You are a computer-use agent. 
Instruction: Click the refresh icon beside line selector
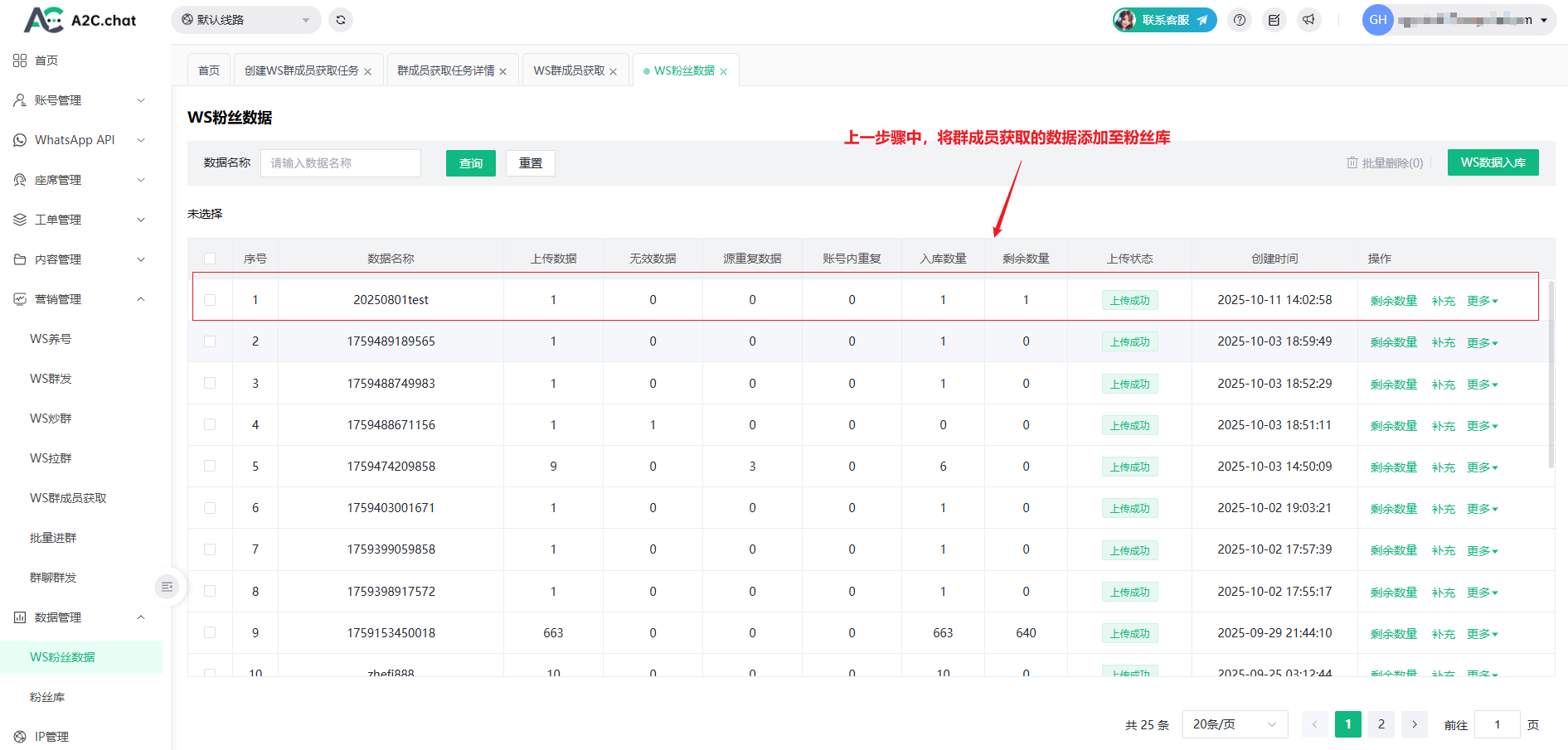click(341, 20)
